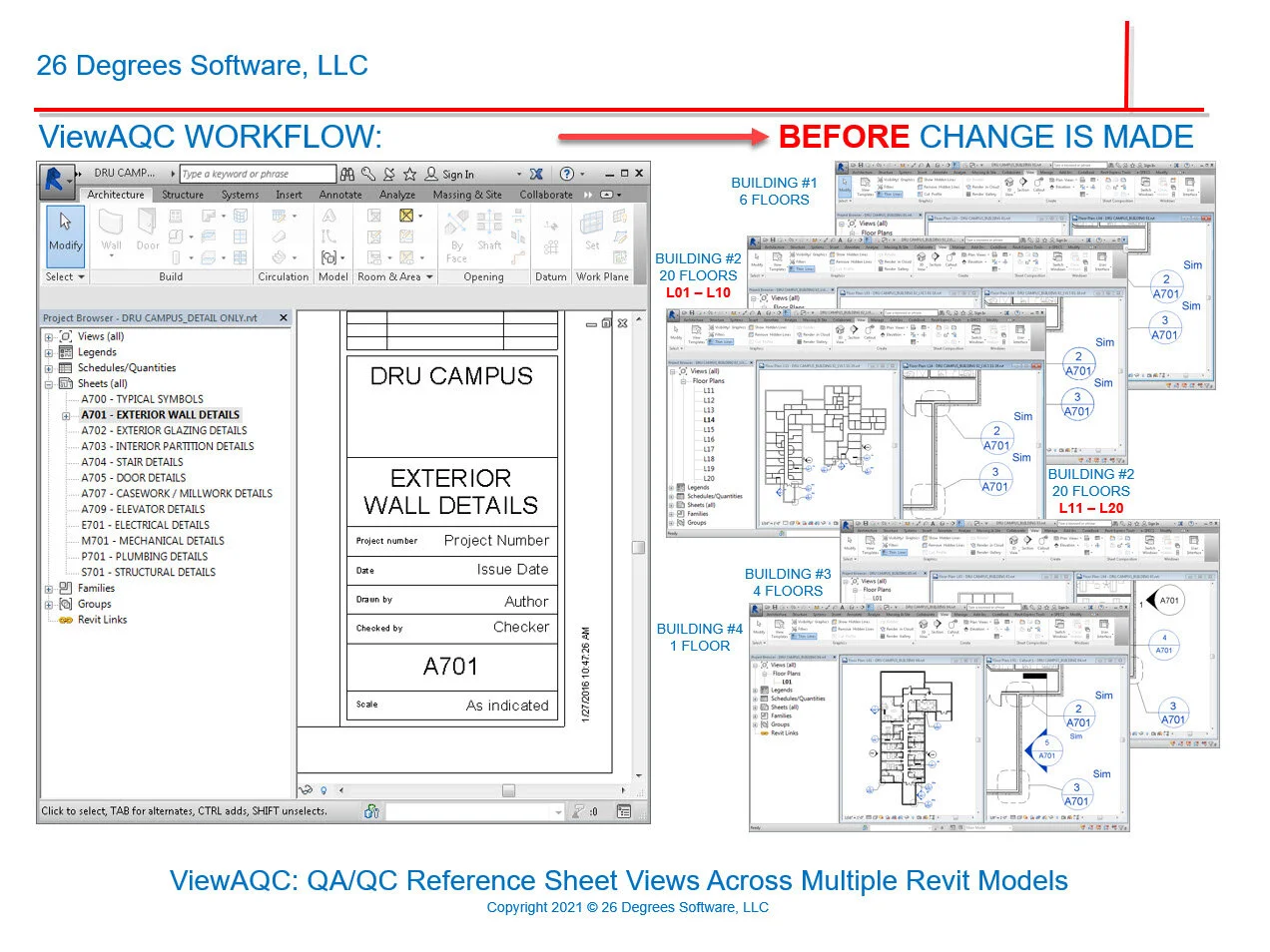Click the binoculars search icon

(x=347, y=174)
